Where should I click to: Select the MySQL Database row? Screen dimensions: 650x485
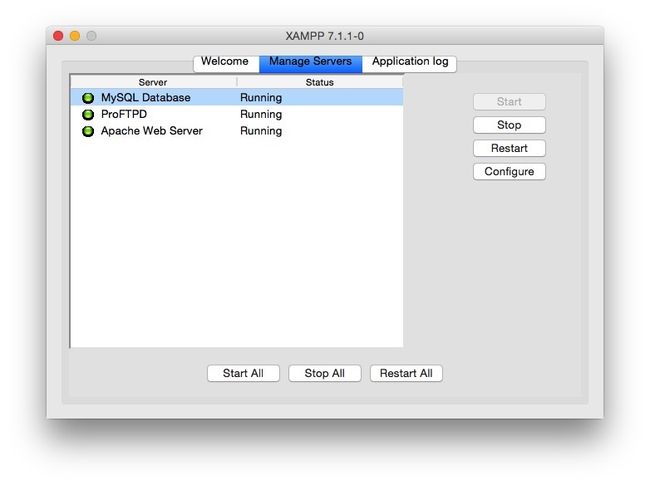tap(237, 98)
